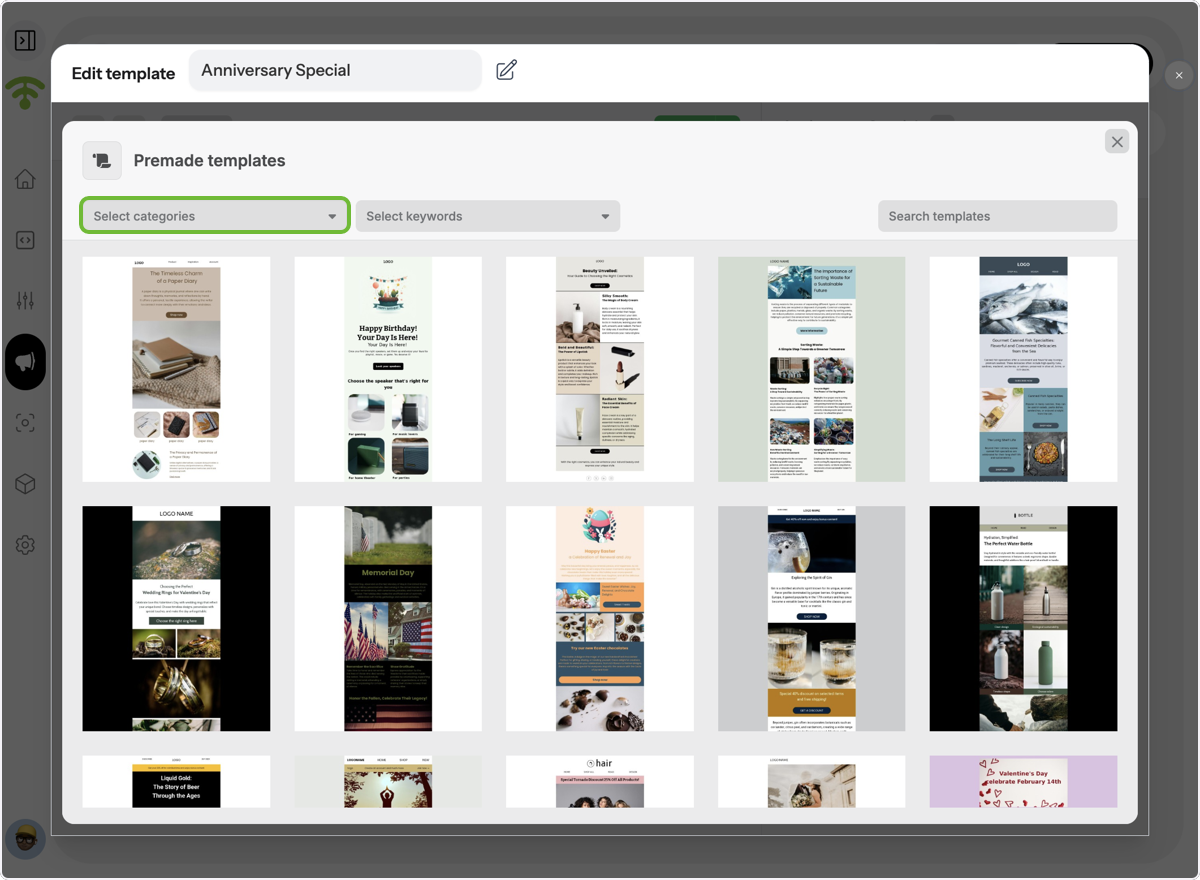1200x880 pixels.
Task: Click the green wifi logo icon
Action: pyautogui.click(x=25, y=93)
